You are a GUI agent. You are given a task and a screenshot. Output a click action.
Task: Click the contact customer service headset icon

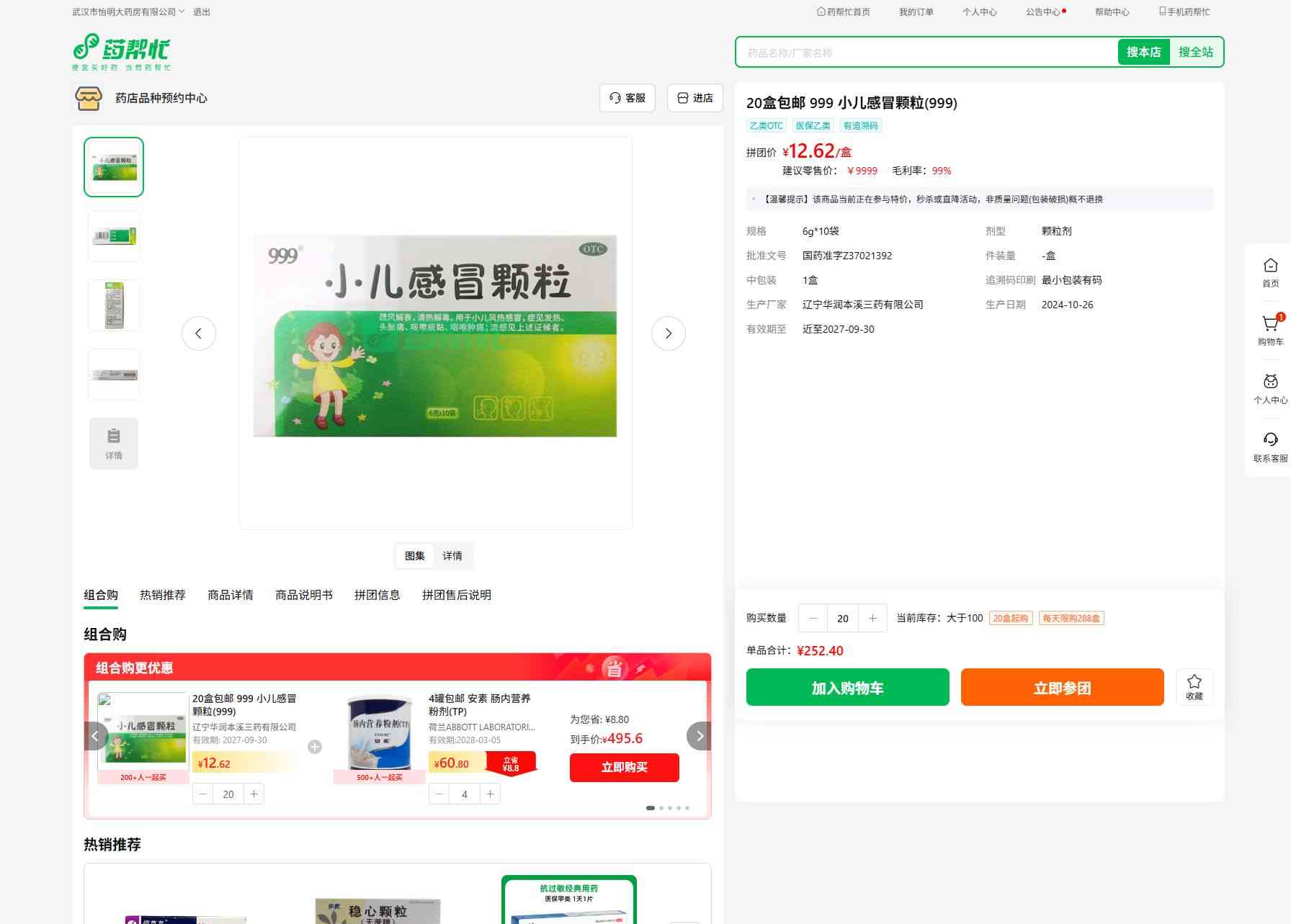[x=1270, y=441]
